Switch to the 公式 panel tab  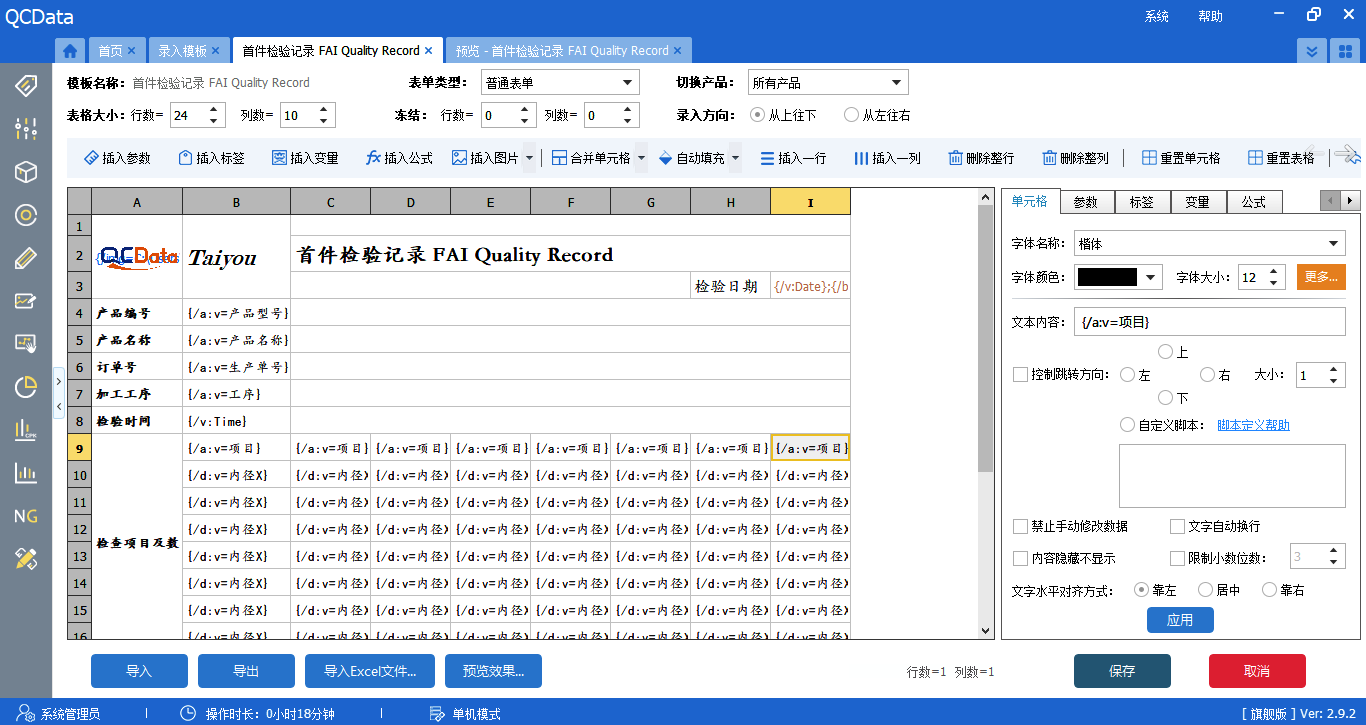coord(1254,201)
